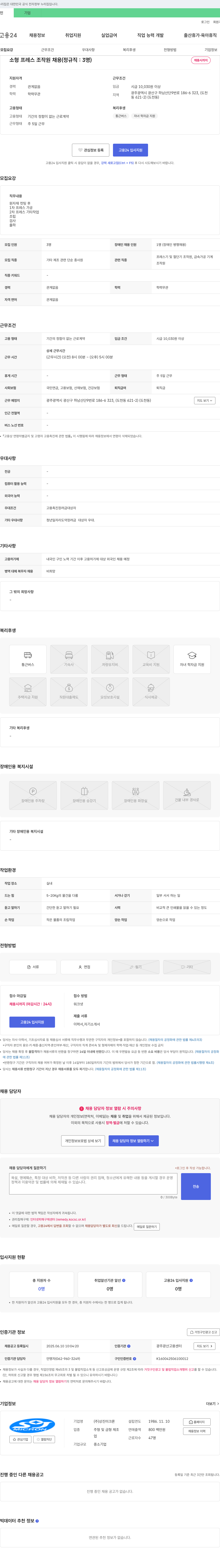Open the 지도 보기 dropdown by 근무 예정지
Viewport: 220px width, 1568px height.
[x=205, y=401]
